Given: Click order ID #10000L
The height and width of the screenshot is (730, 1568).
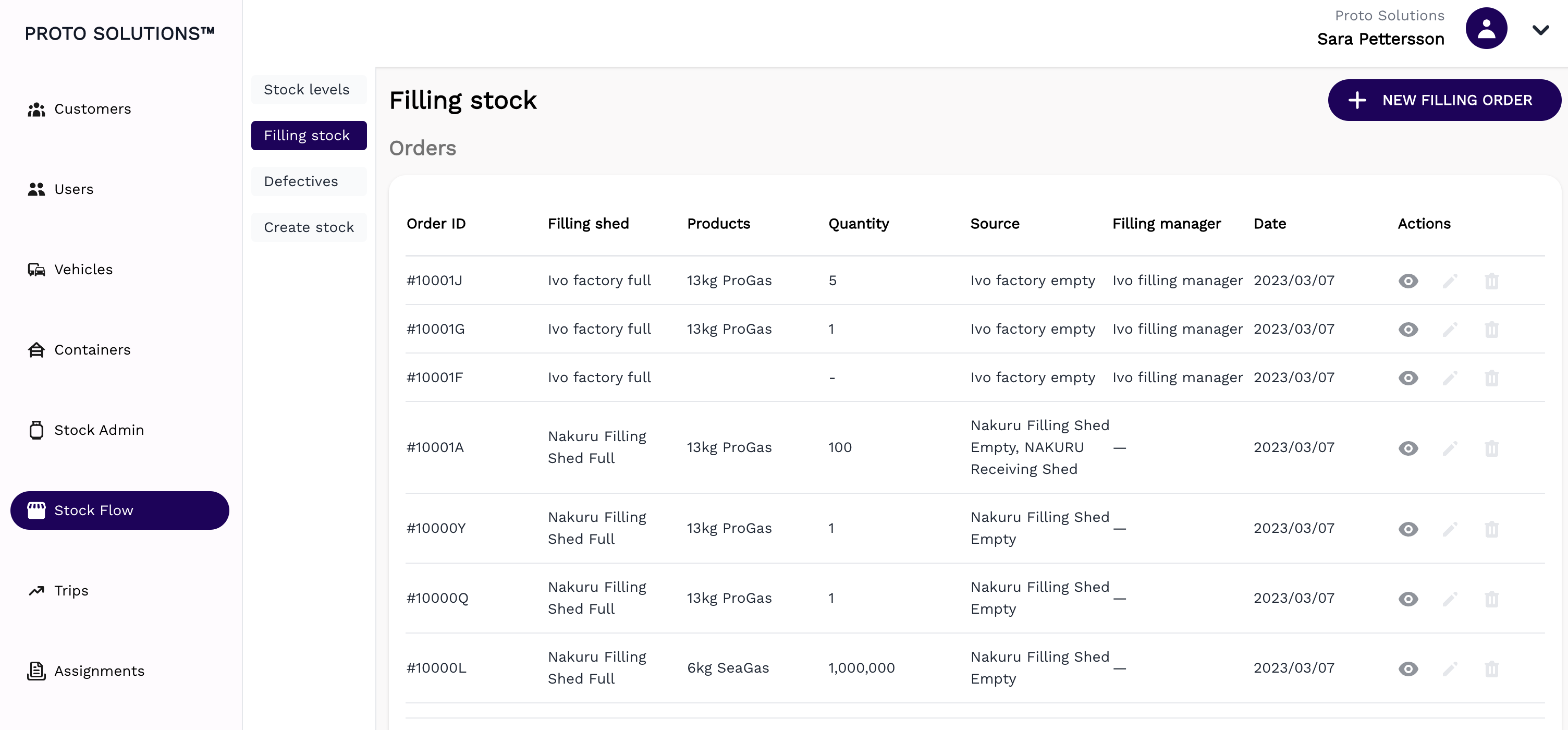Looking at the screenshot, I should (x=436, y=668).
